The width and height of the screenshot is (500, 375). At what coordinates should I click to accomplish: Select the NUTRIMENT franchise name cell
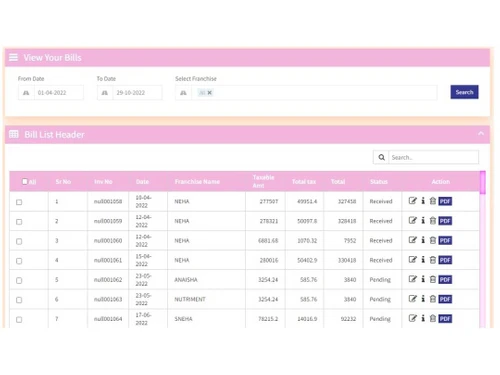(x=206, y=299)
